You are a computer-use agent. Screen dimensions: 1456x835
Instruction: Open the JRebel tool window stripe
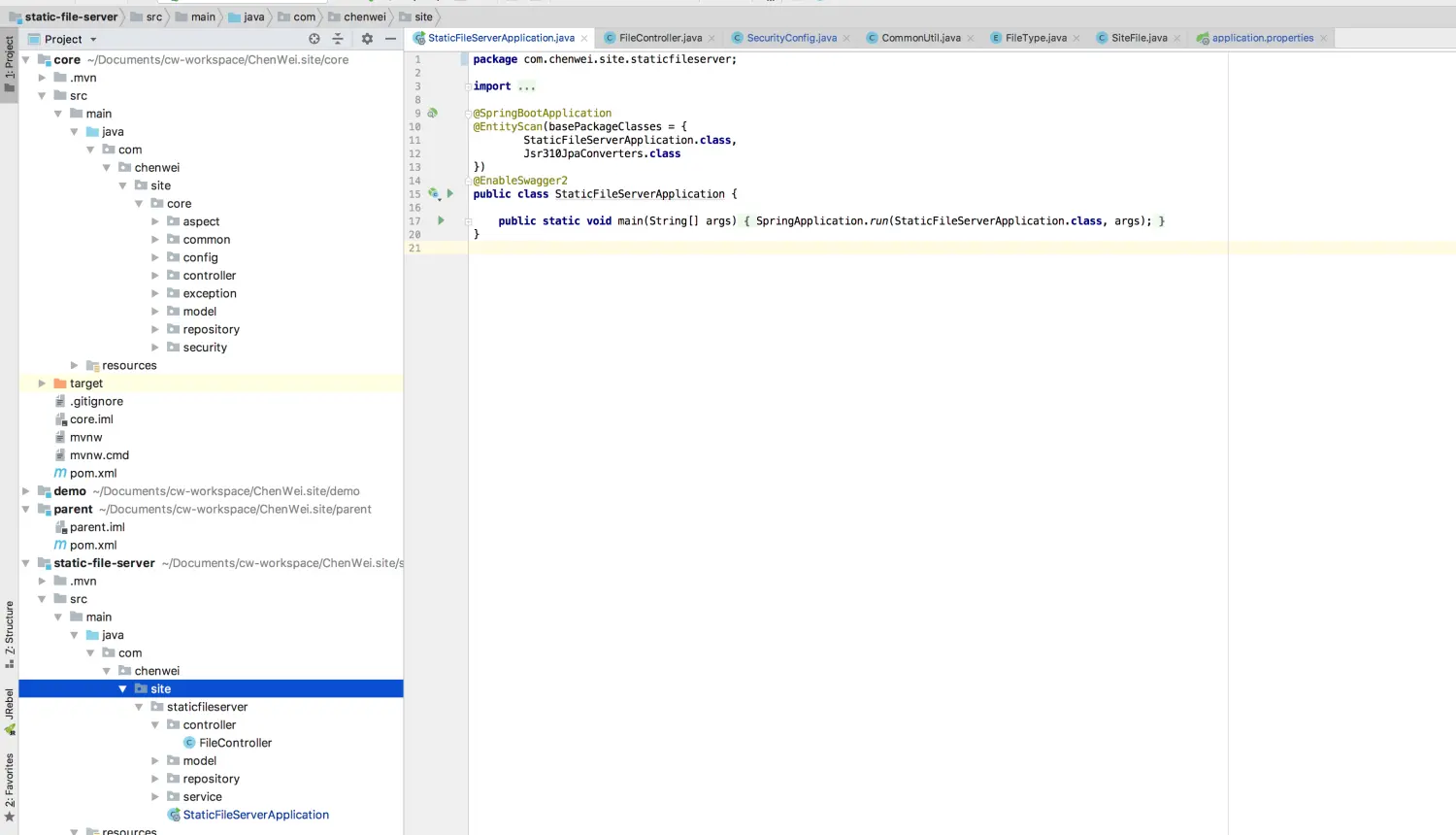tap(10, 712)
